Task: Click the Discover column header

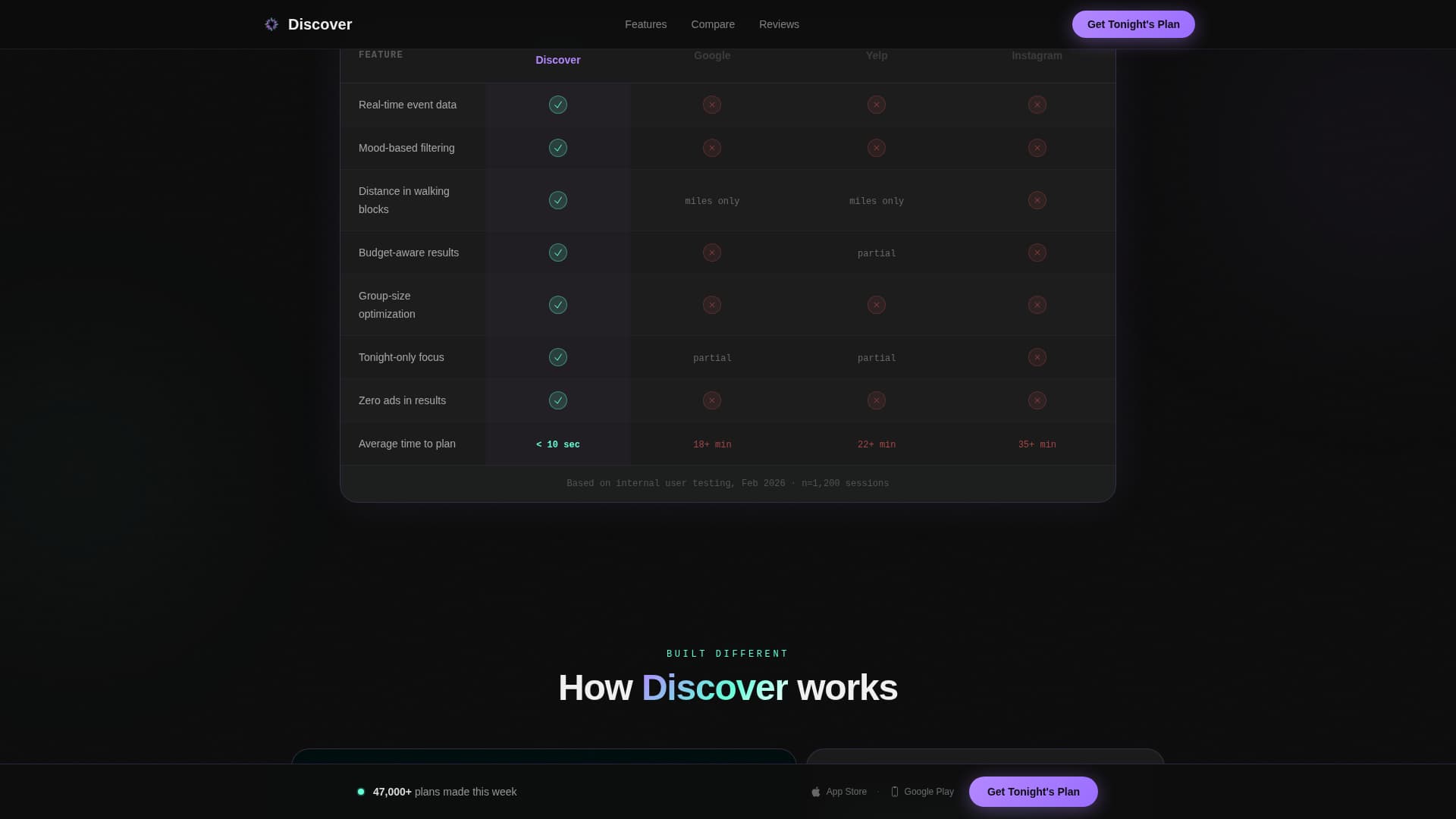Action: 558,60
